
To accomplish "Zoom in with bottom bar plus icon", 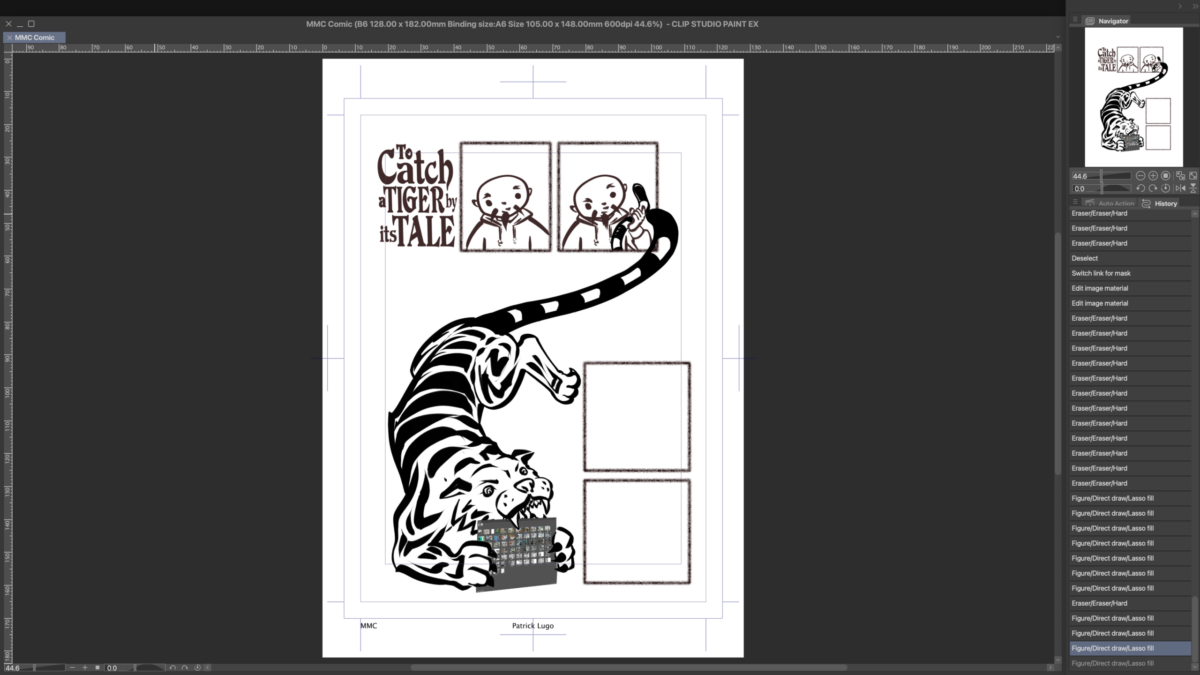I will pyautogui.click(x=85, y=667).
